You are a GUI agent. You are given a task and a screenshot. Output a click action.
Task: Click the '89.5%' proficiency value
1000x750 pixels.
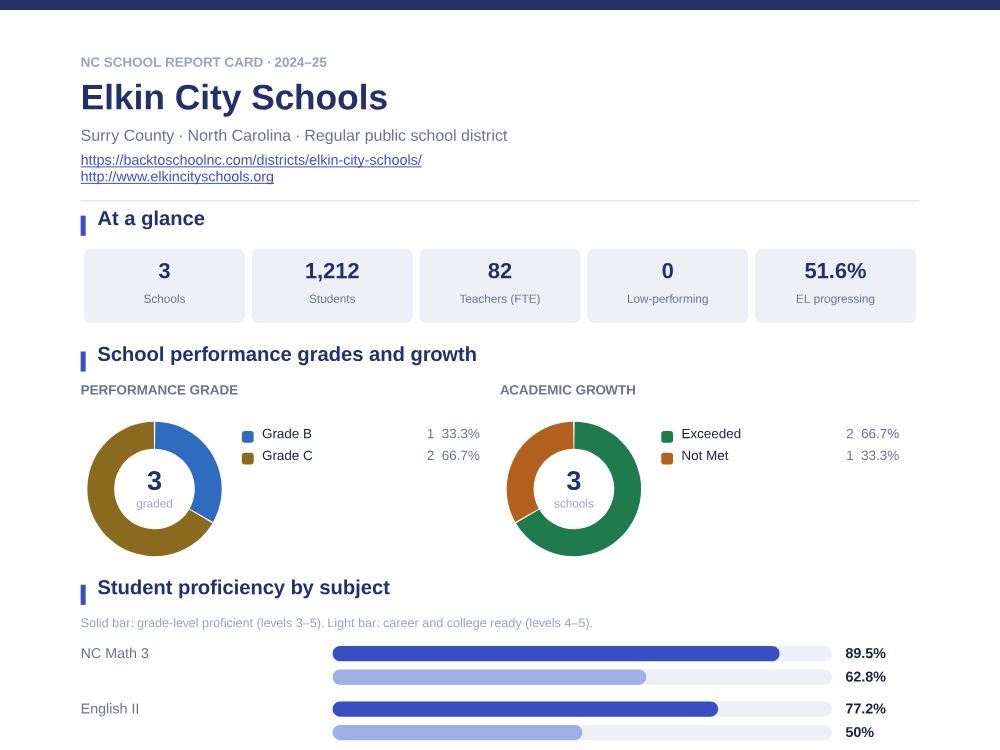[x=865, y=653]
